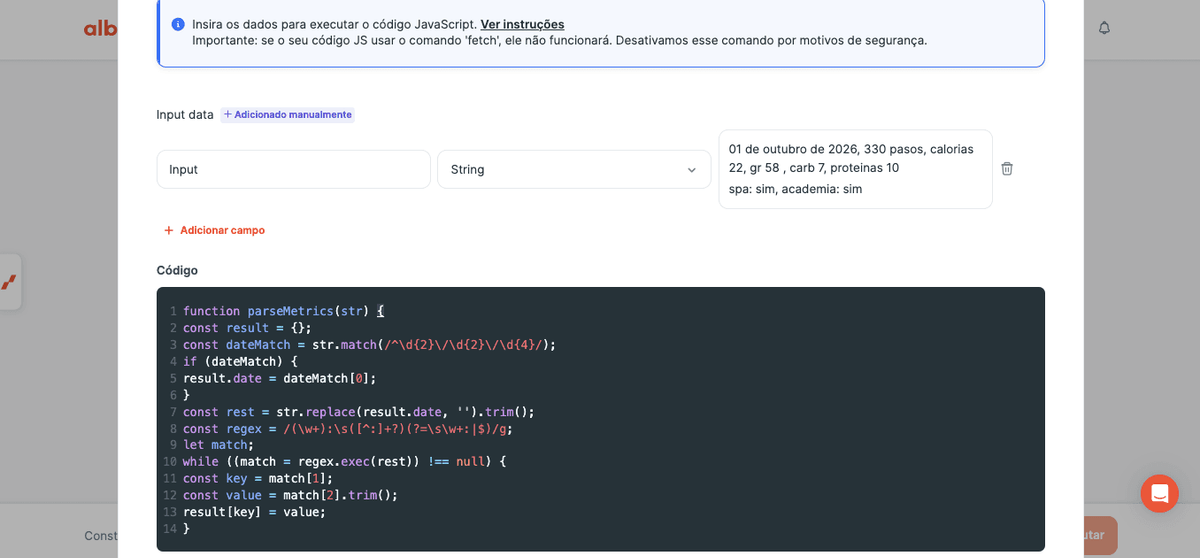Click Adicionar campo button
Viewport: 1200px width, 558px height.
tap(214, 230)
